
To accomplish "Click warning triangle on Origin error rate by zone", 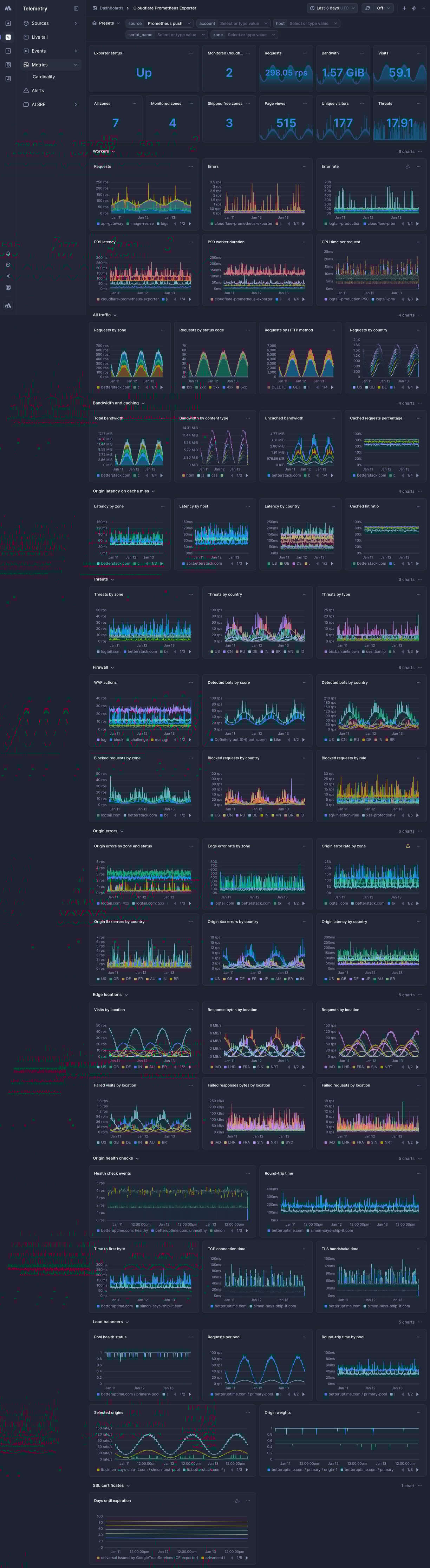I will (x=408, y=846).
